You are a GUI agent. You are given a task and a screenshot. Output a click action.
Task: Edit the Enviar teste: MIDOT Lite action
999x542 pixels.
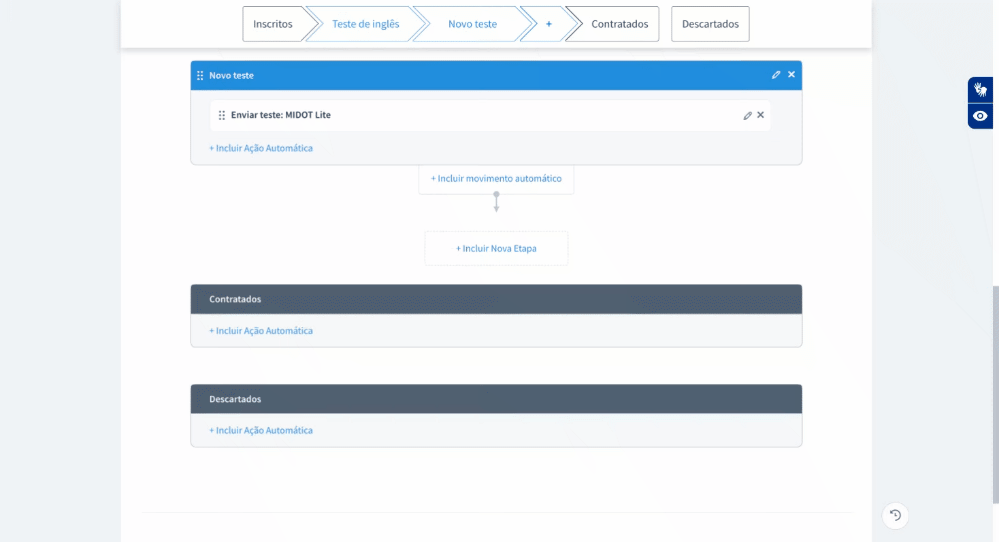point(747,115)
